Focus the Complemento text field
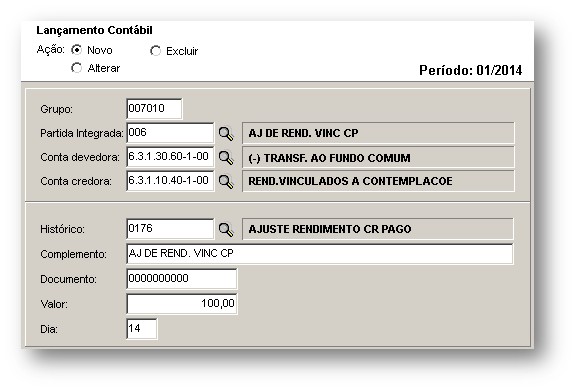Screen dimensions: 576x391 pyautogui.click(x=320, y=254)
